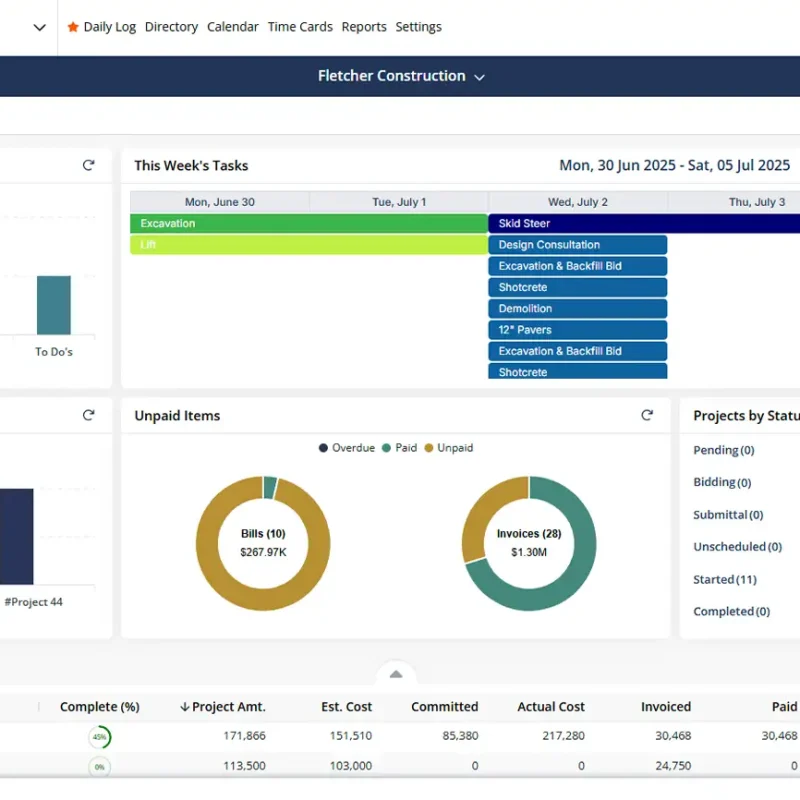Click Committed value 85,380
The width and height of the screenshot is (800, 800).
coord(460,736)
